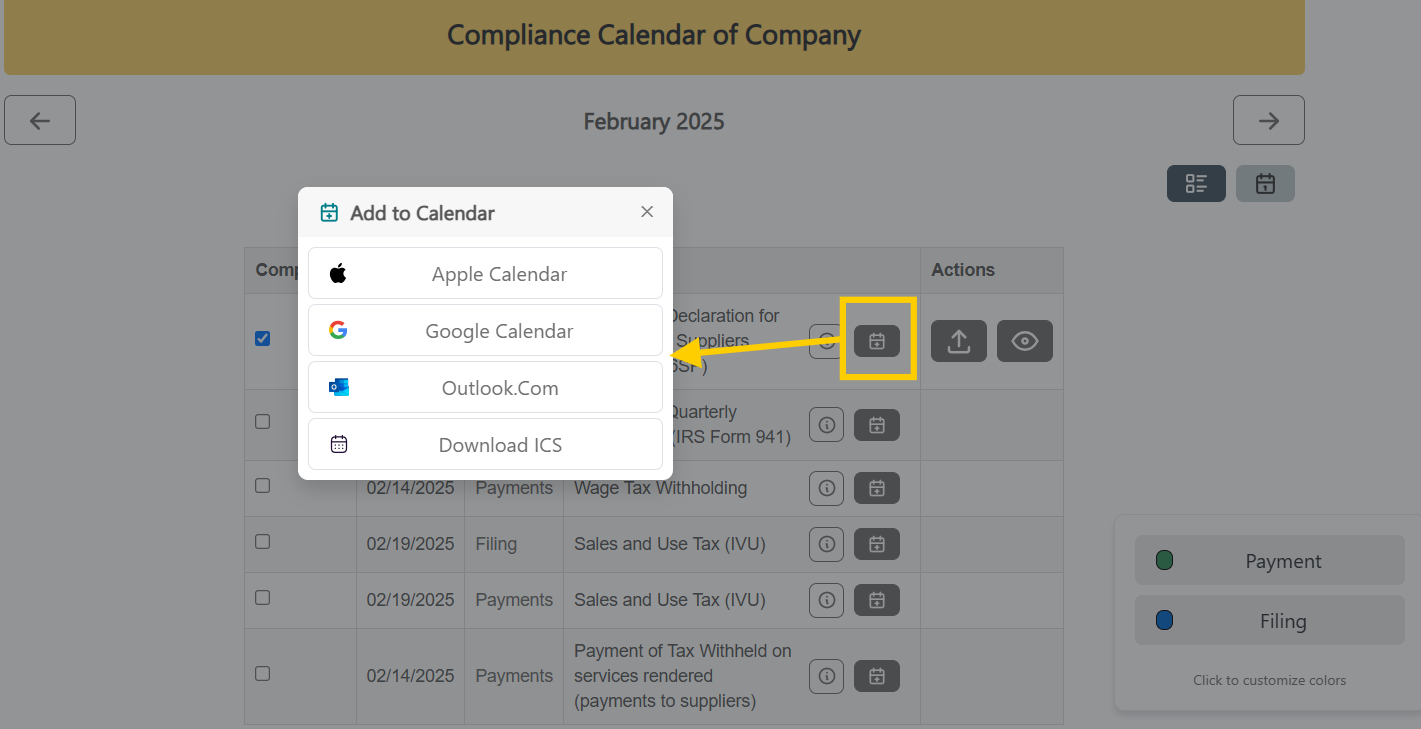Switch to list view icon
1421x729 pixels.
(x=1196, y=183)
